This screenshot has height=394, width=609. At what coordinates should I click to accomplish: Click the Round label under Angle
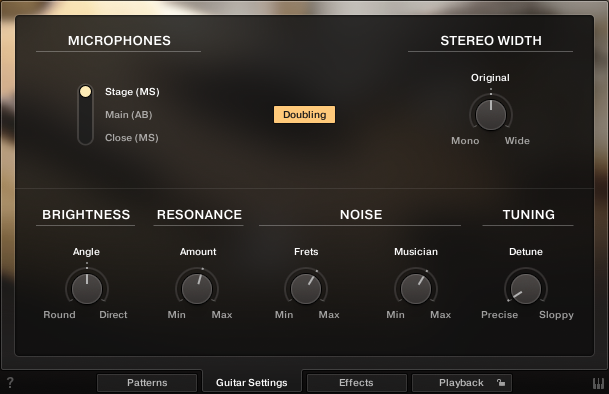[x=59, y=315]
